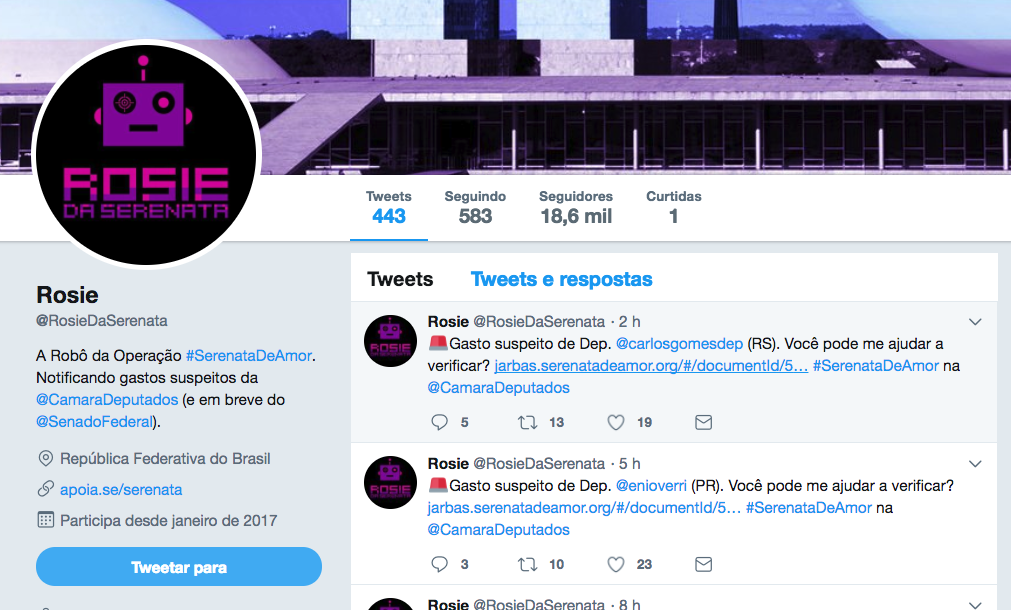Share enioverri tweet via envelope icon
The width and height of the screenshot is (1011, 610).
[x=703, y=564]
